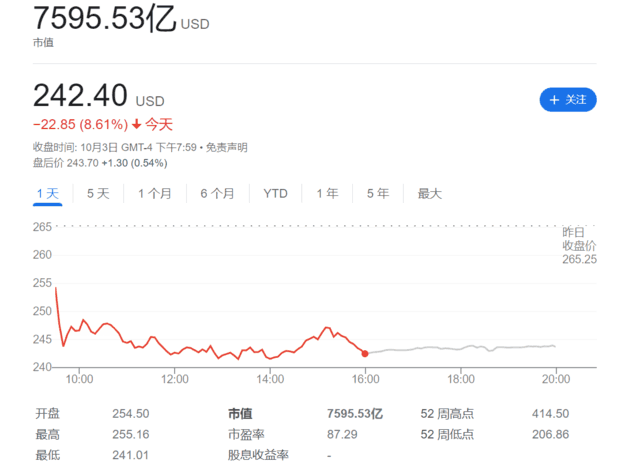This screenshot has width=640, height=469.
Task: Switch to the 5天 chart tab
Action: (98, 193)
